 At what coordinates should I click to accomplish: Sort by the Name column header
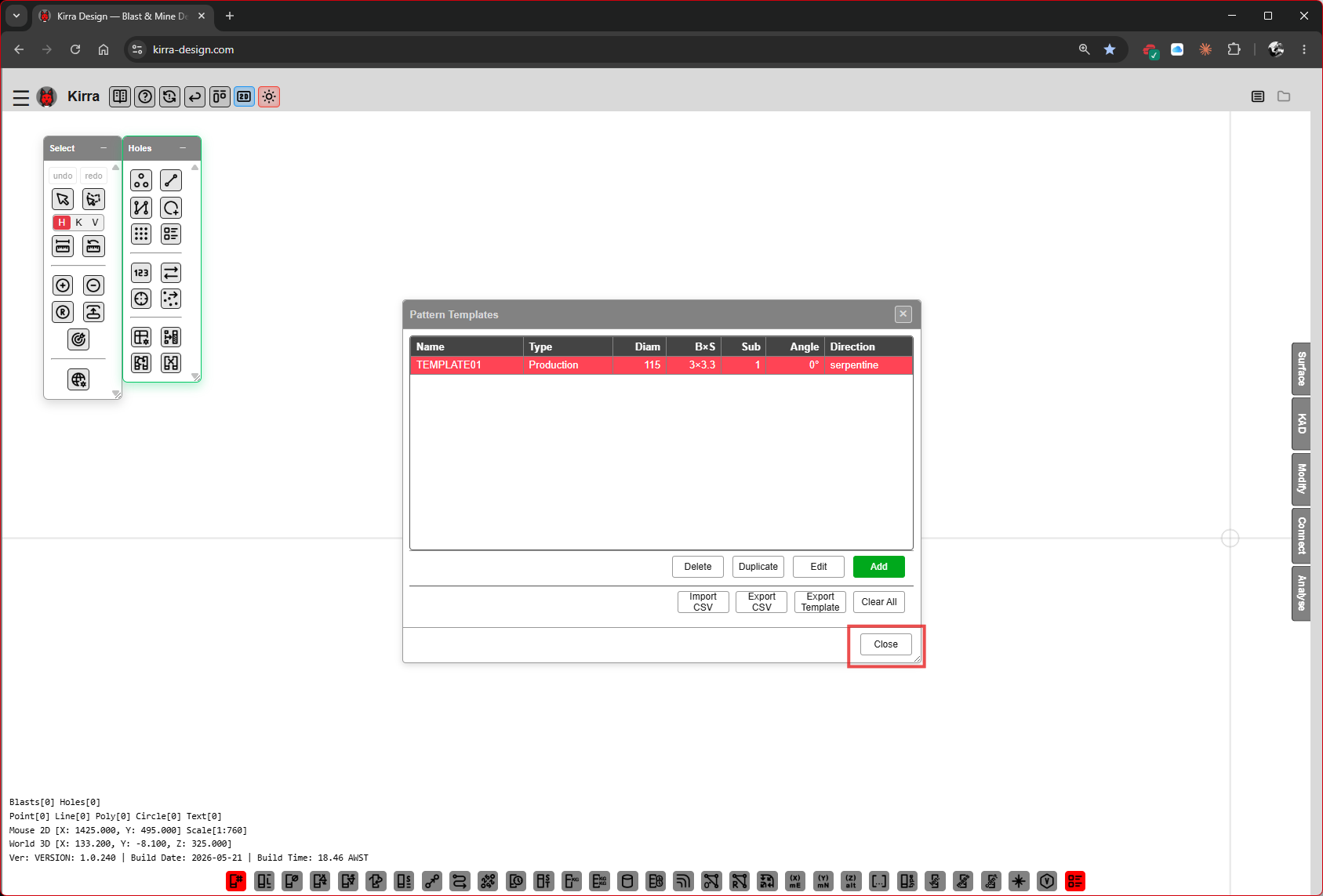point(467,346)
